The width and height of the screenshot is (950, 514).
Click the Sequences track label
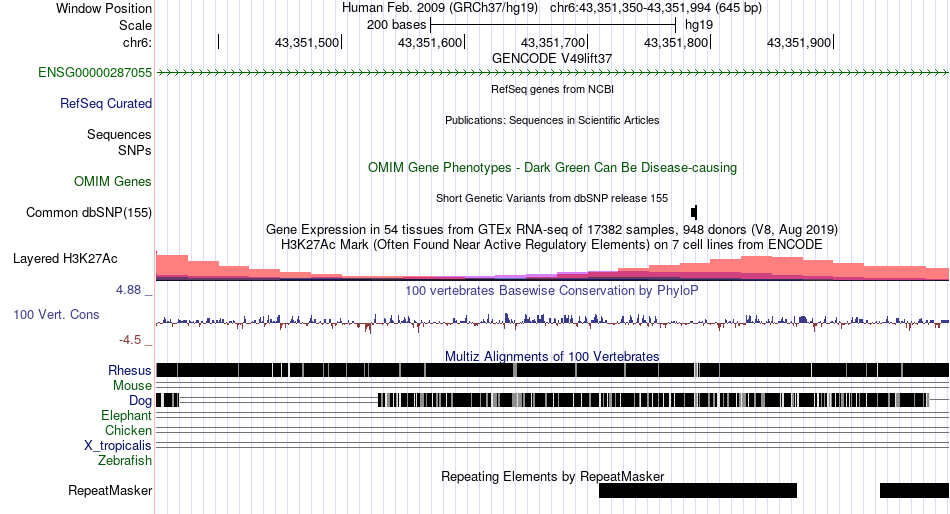pos(119,135)
